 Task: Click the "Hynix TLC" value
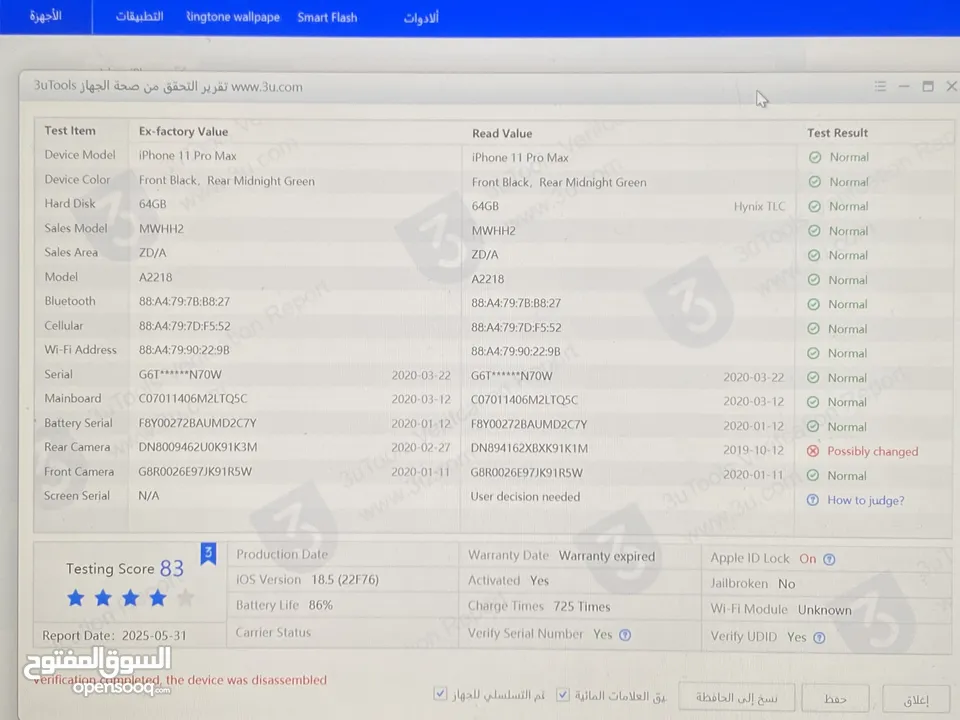point(759,206)
